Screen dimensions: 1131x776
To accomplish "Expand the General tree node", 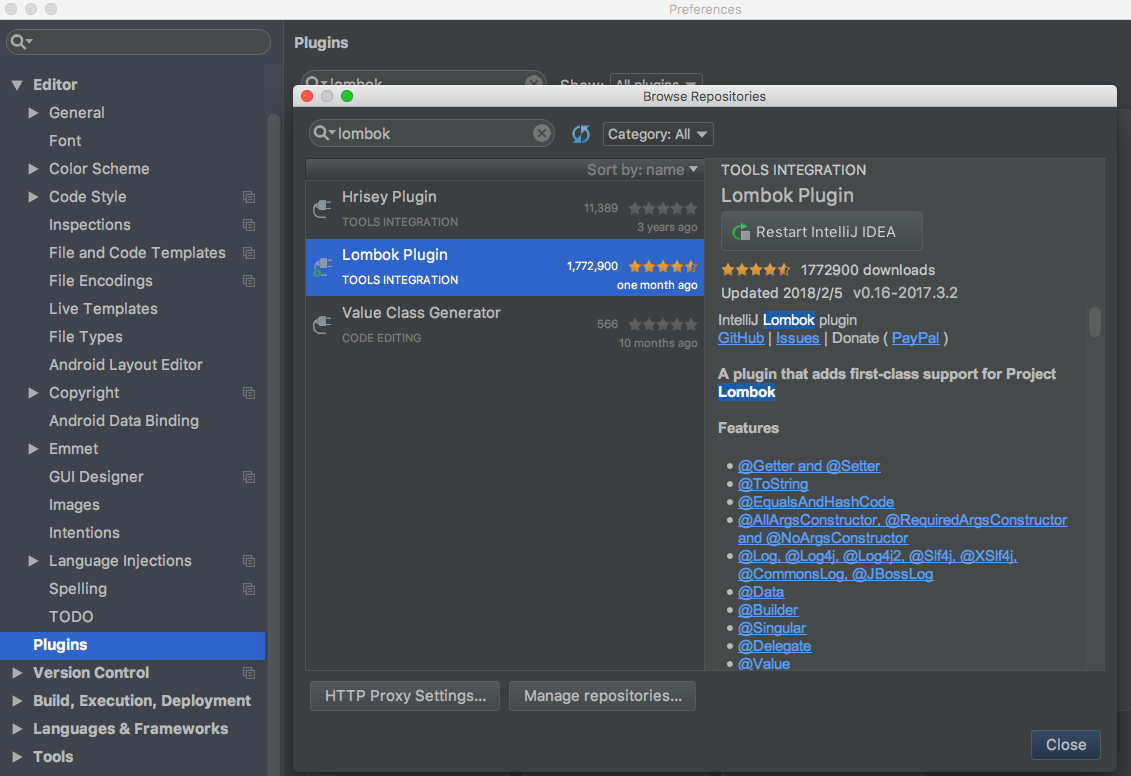I will point(33,113).
